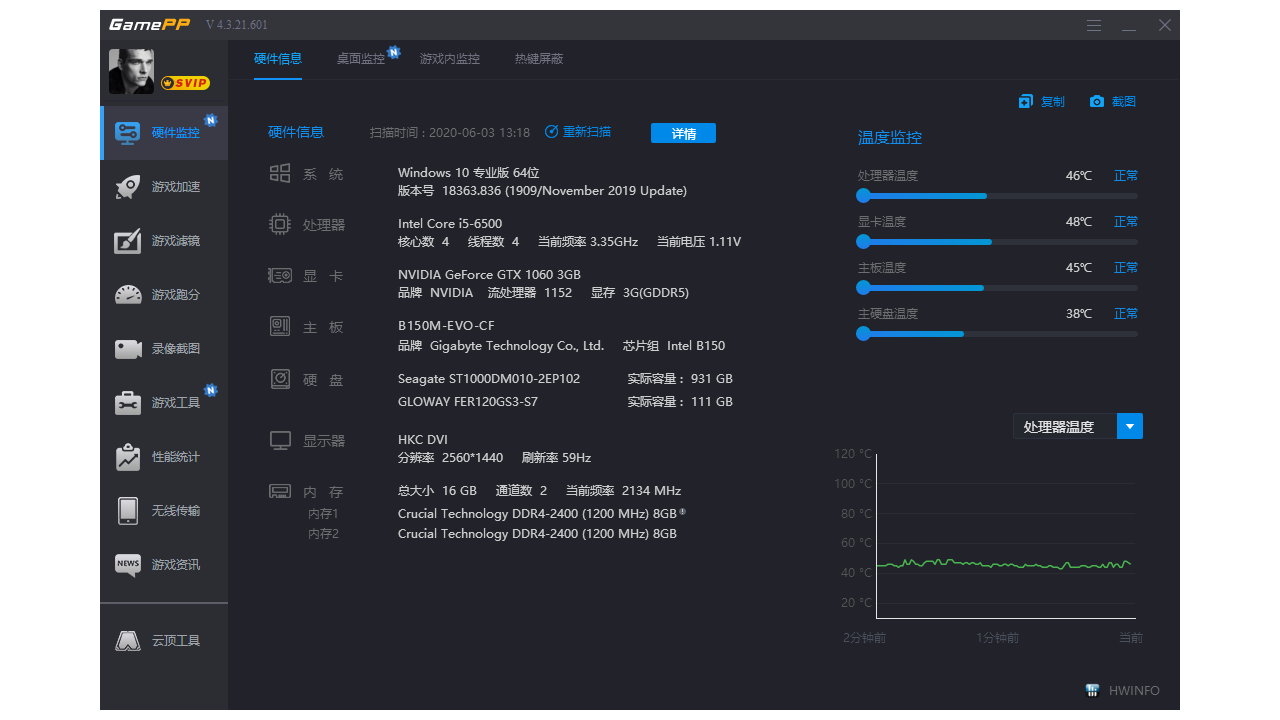Click the 内存2 Crucial Technology row
The height and width of the screenshot is (720, 1280).
pos(537,534)
